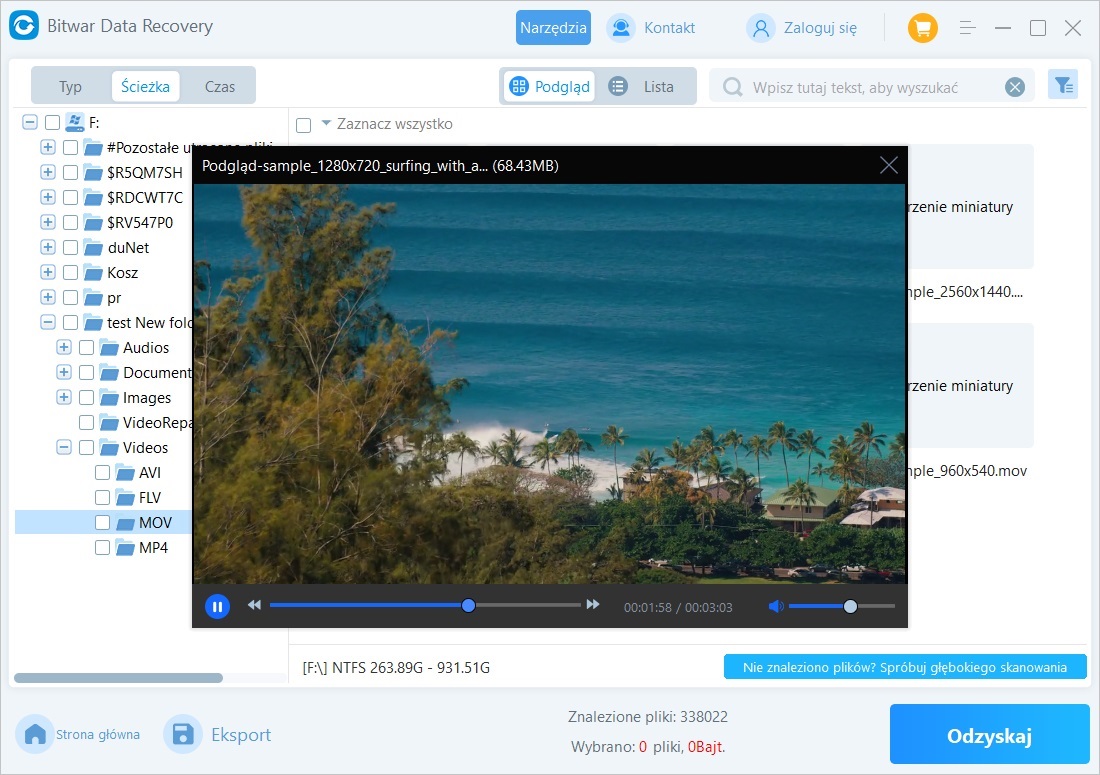This screenshot has width=1100, height=775.
Task: Click the video volume slider handle
Action: pyautogui.click(x=850, y=606)
